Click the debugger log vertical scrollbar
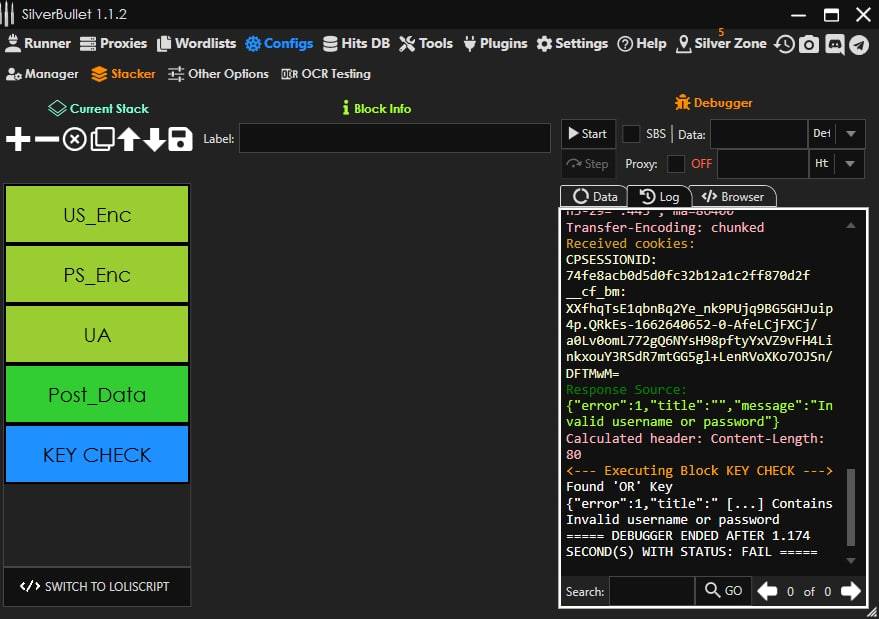 pos(851,506)
